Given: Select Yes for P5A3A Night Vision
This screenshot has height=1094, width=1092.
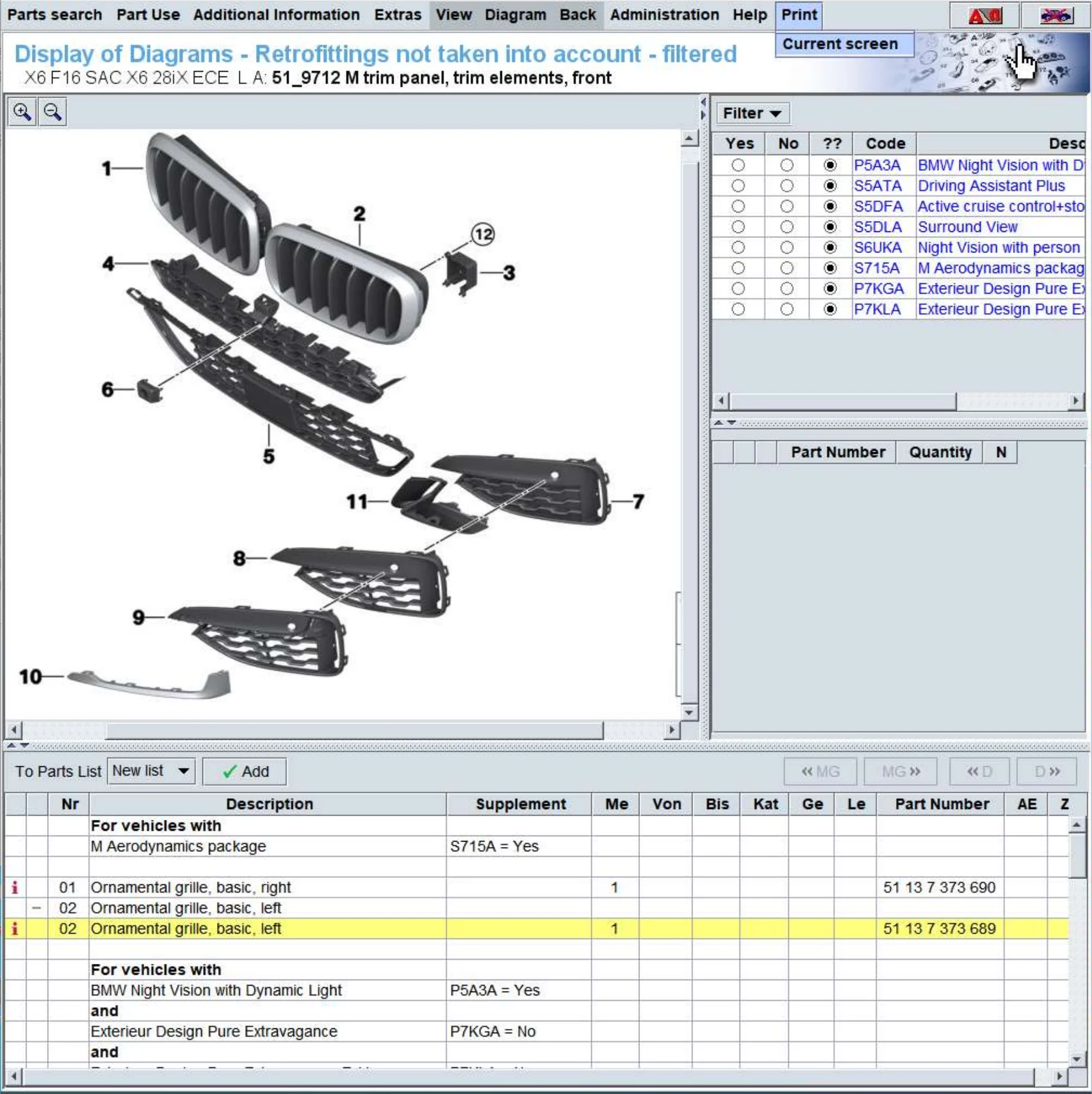Looking at the screenshot, I should [x=738, y=165].
